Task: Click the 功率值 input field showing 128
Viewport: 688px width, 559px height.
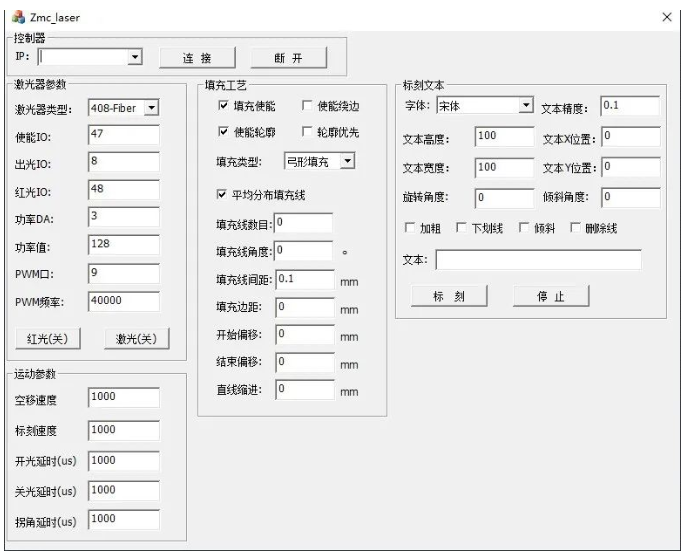Action: click(x=124, y=245)
